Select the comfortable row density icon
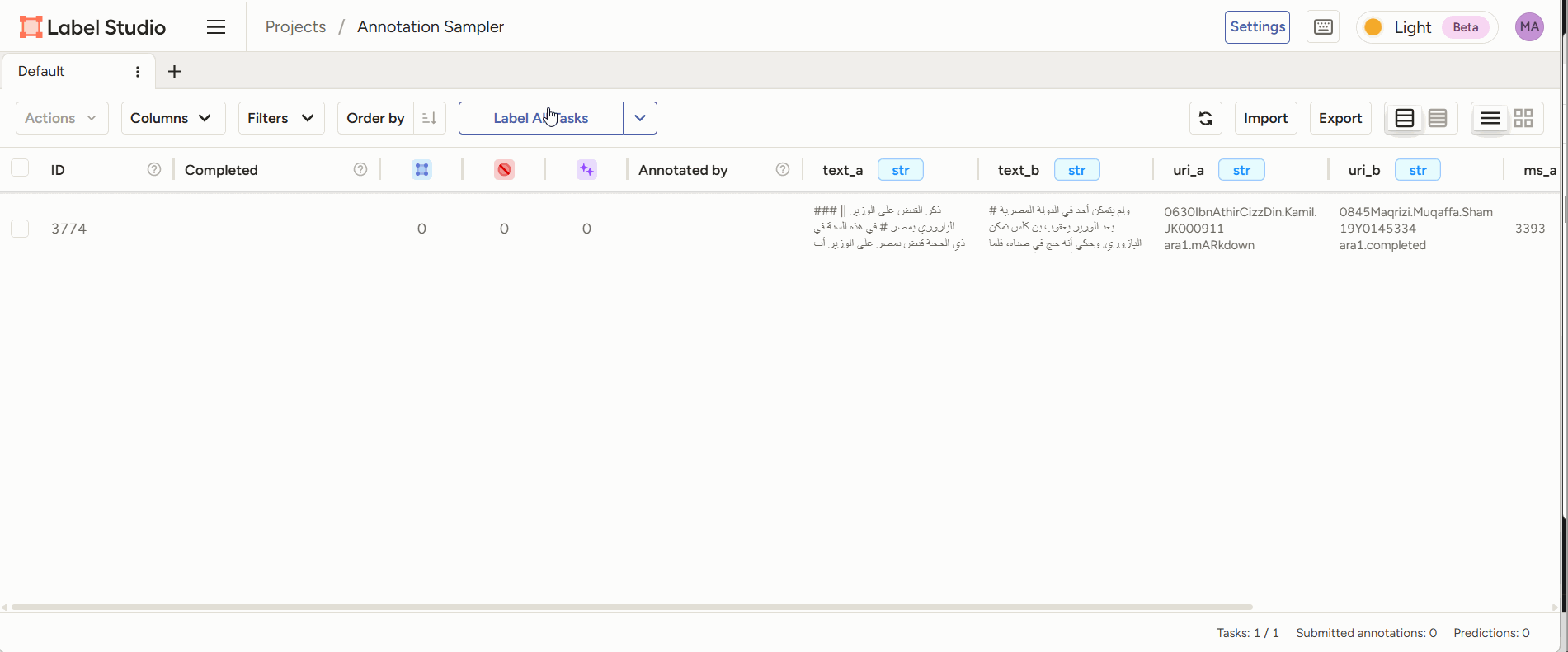 (x=1405, y=118)
